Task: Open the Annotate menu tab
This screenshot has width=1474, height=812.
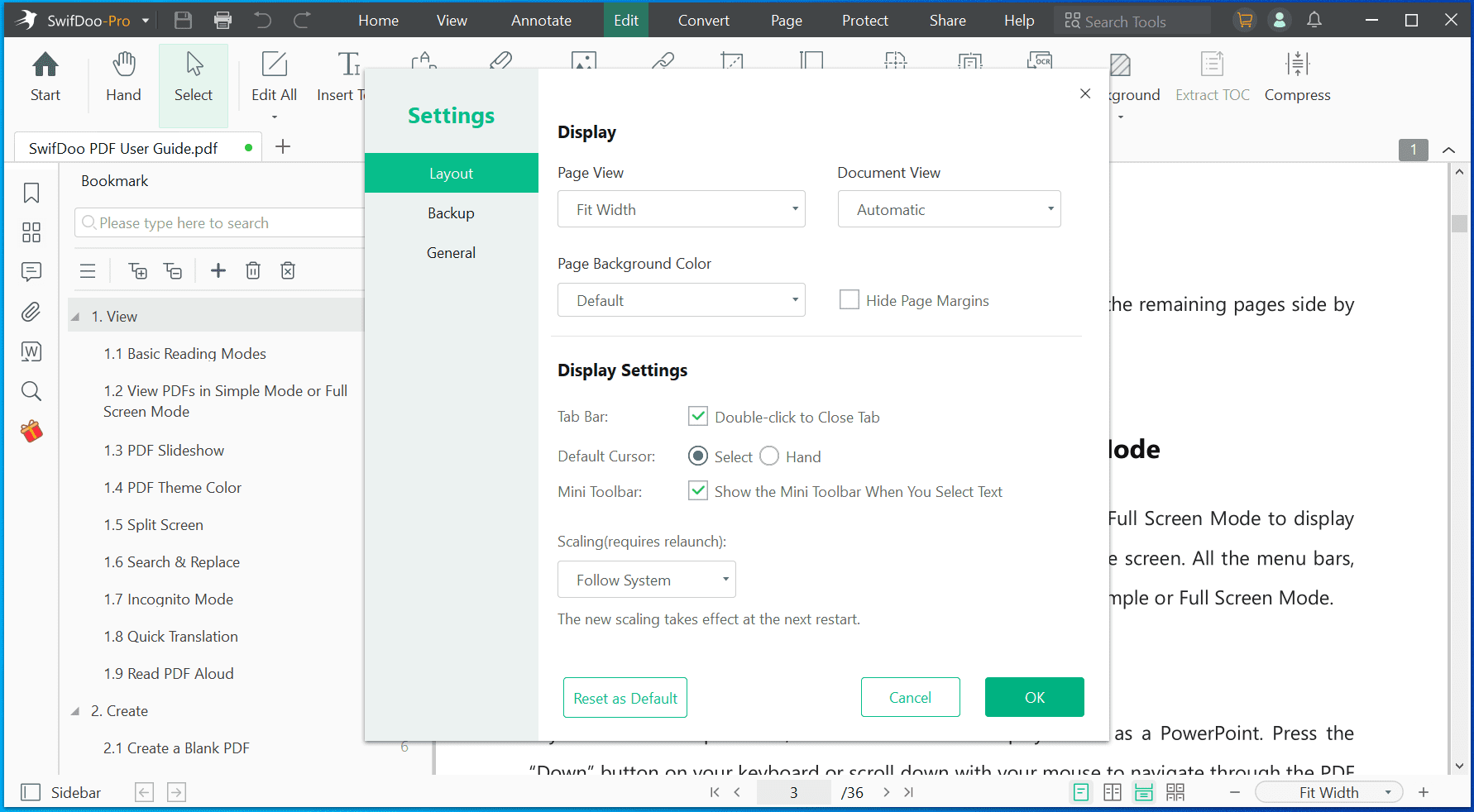Action: (x=541, y=21)
